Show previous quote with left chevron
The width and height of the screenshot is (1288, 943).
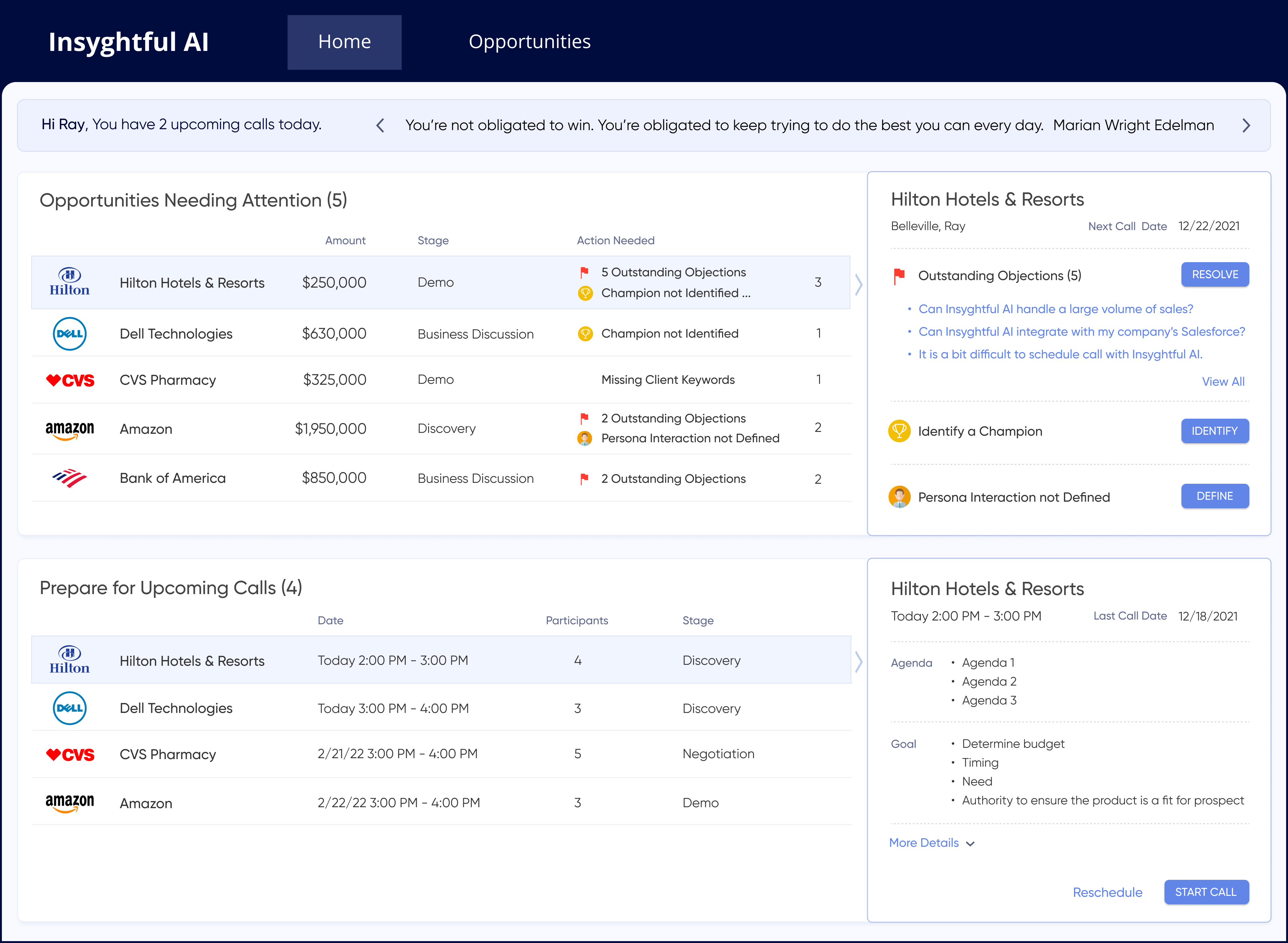coord(380,125)
